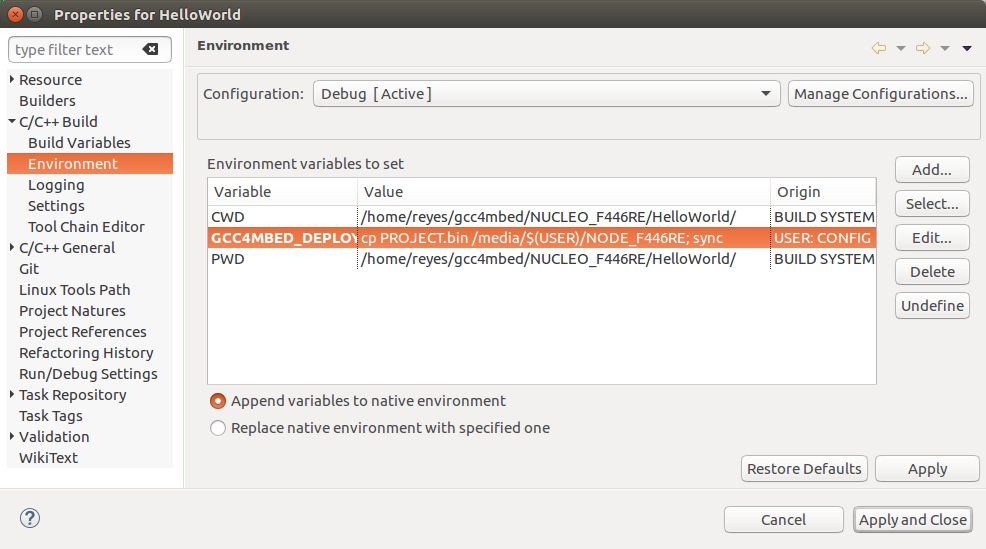Viewport: 986px width, 549px height.
Task: Open the view menu triangle icon
Action: click(967, 48)
